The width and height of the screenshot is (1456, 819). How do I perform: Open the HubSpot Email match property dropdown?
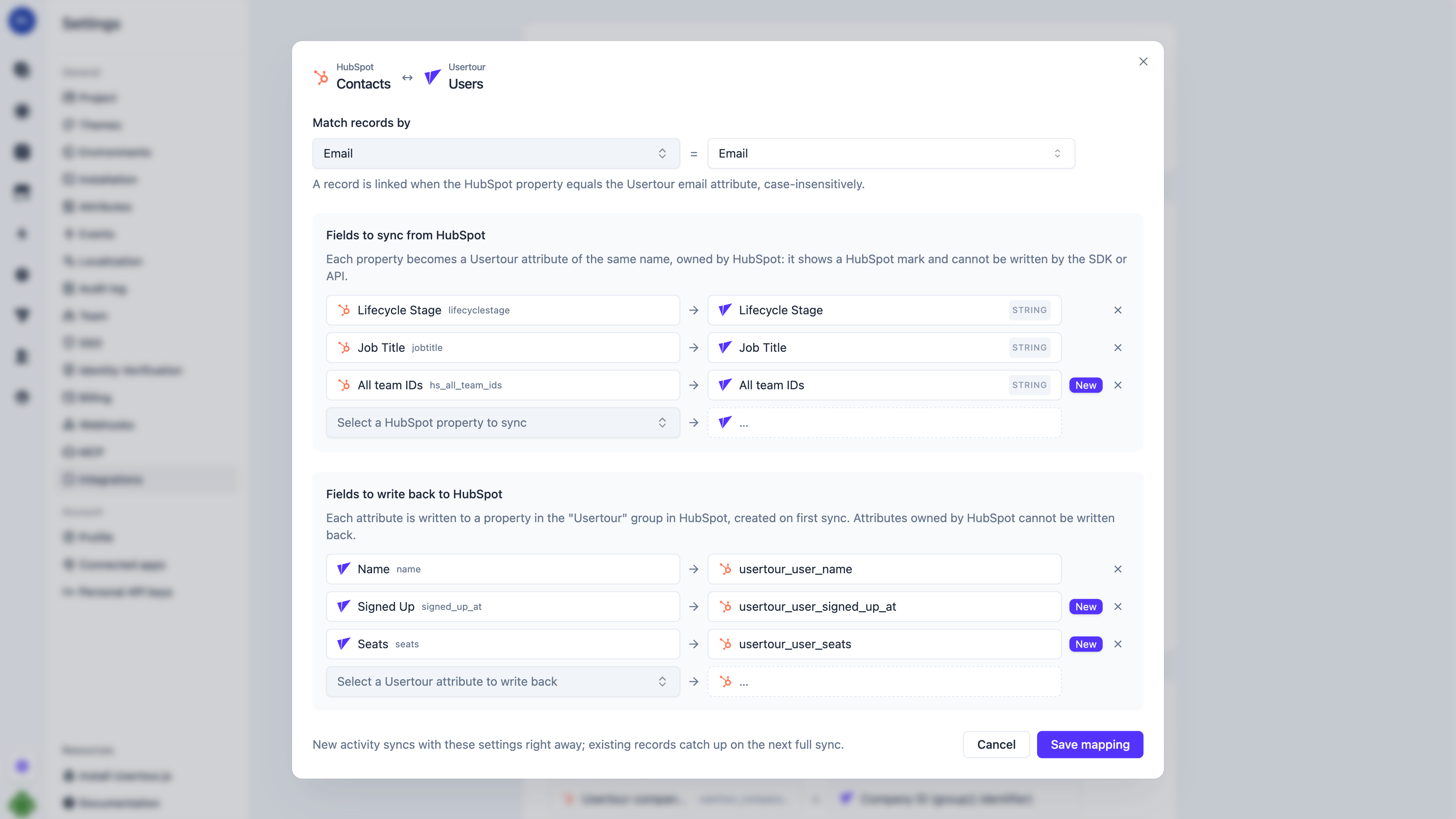(496, 153)
